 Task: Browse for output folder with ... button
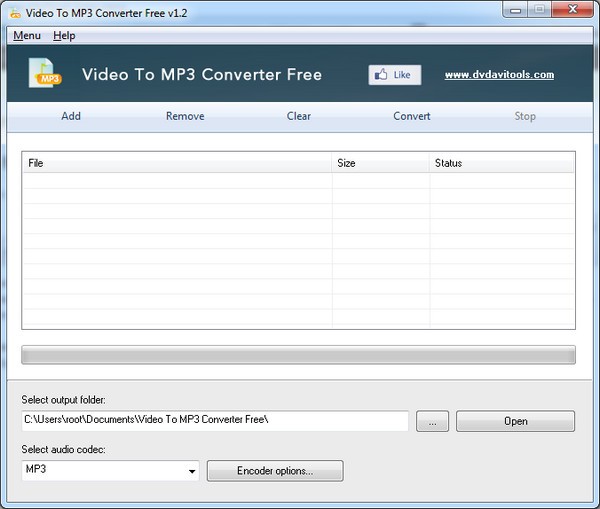click(x=431, y=421)
